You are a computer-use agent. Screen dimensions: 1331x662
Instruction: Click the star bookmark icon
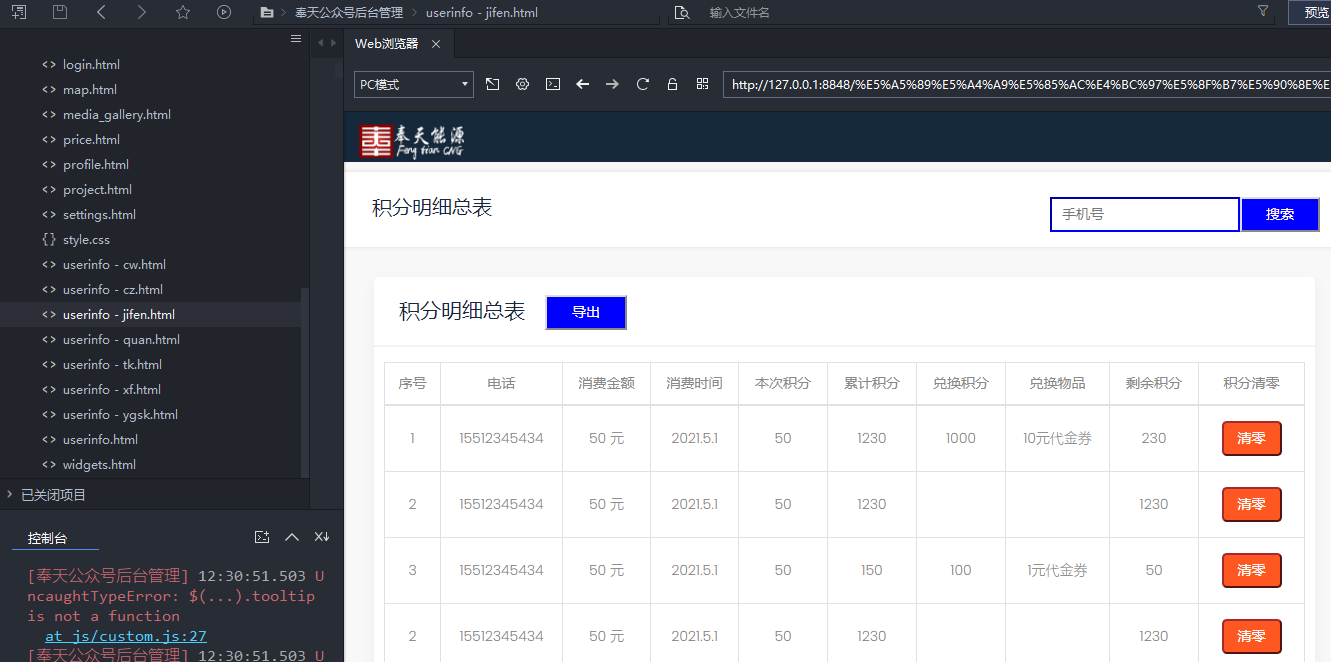point(182,12)
